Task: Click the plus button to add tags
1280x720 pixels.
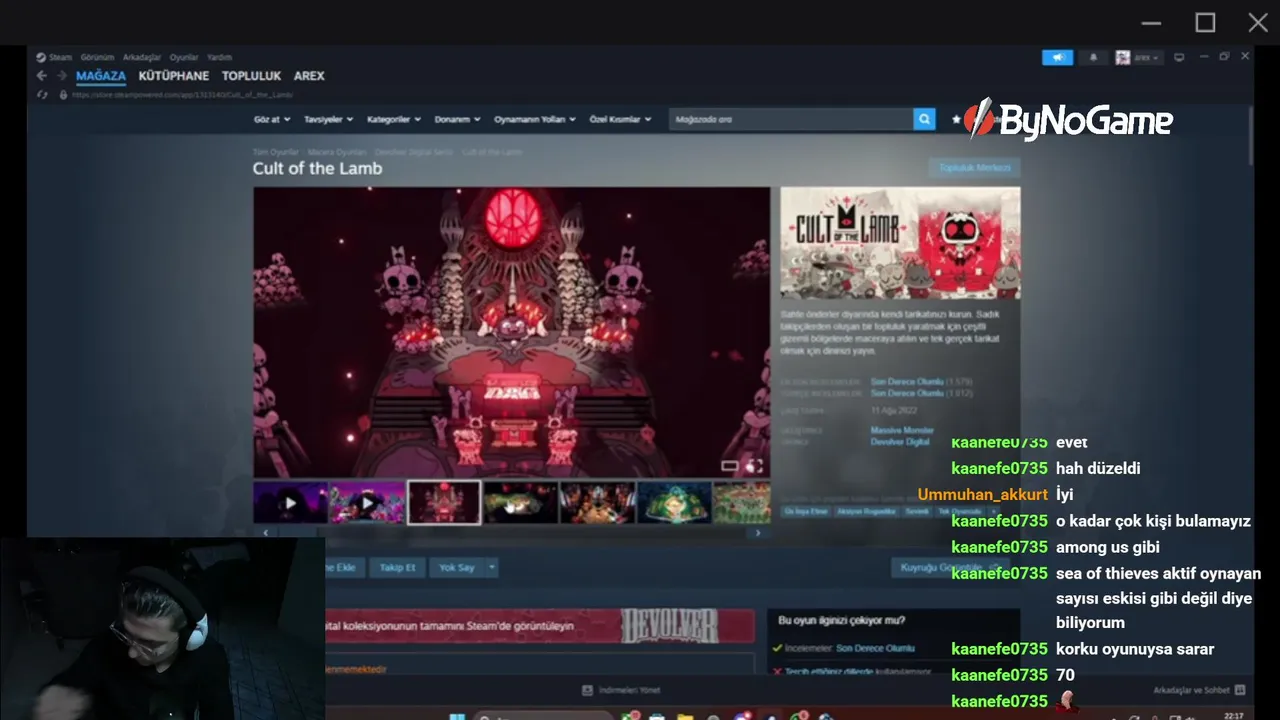Action: [x=994, y=511]
